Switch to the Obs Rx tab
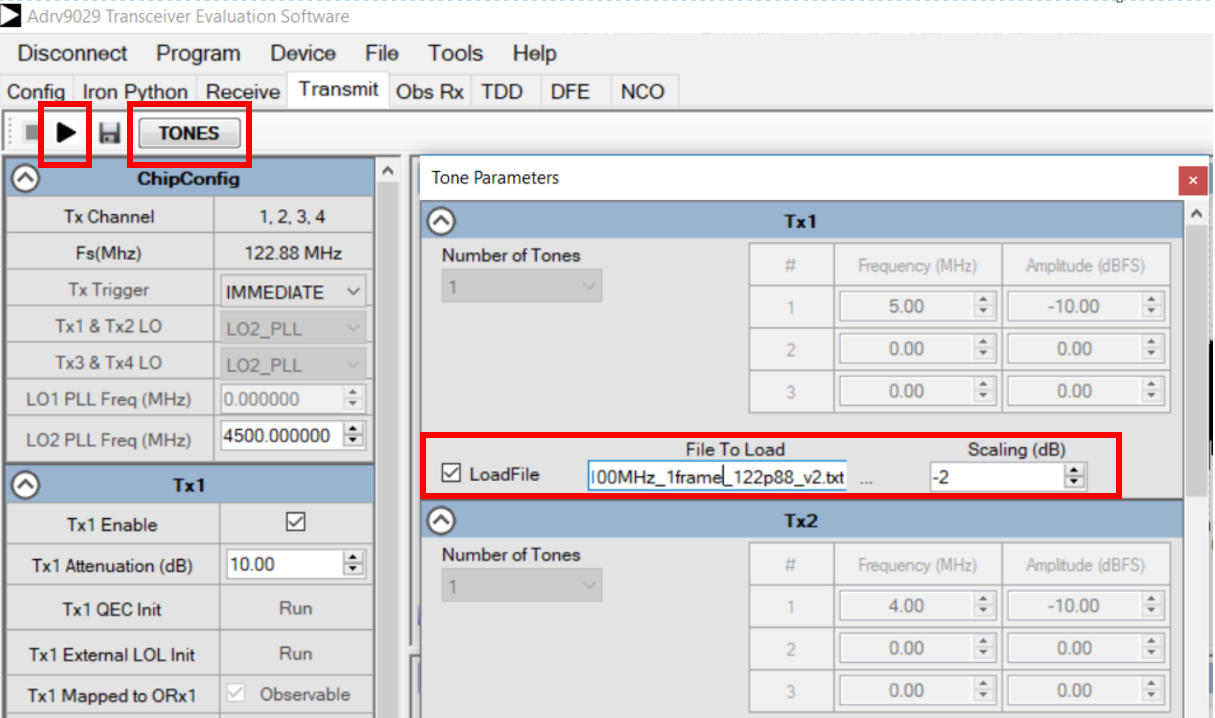 point(430,92)
